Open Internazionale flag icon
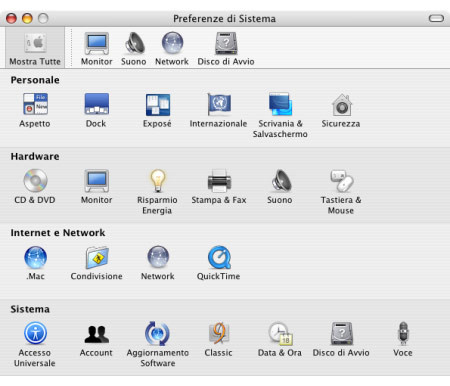 pyautogui.click(x=219, y=104)
